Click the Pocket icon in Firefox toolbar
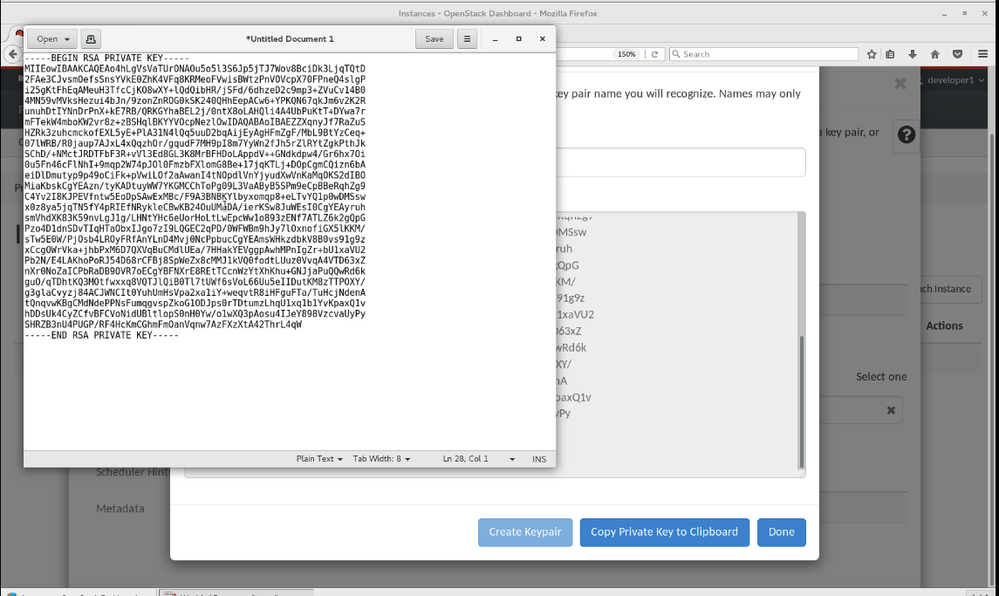999x596 pixels. pos(955,54)
